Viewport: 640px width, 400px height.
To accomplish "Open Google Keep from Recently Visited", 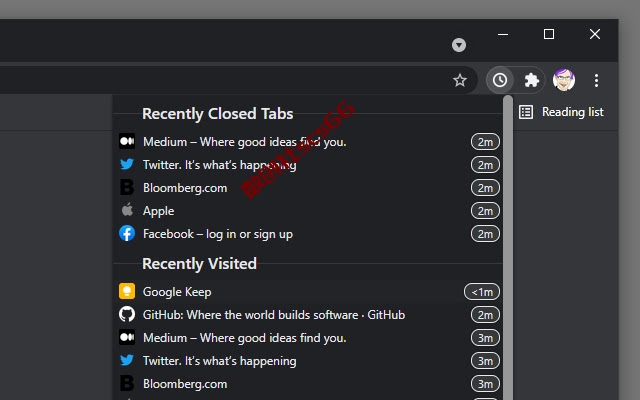I will point(309,292).
